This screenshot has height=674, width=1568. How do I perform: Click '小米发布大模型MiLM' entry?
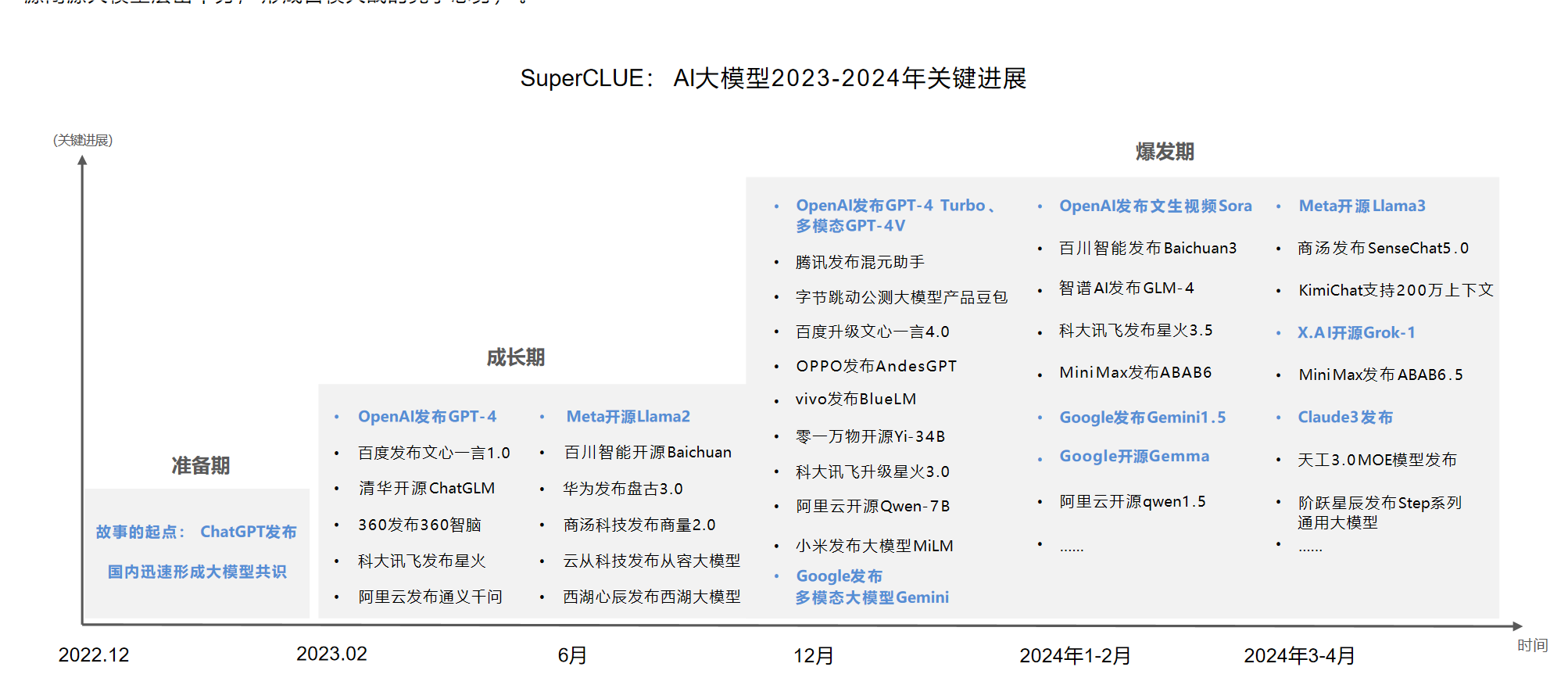(875, 546)
